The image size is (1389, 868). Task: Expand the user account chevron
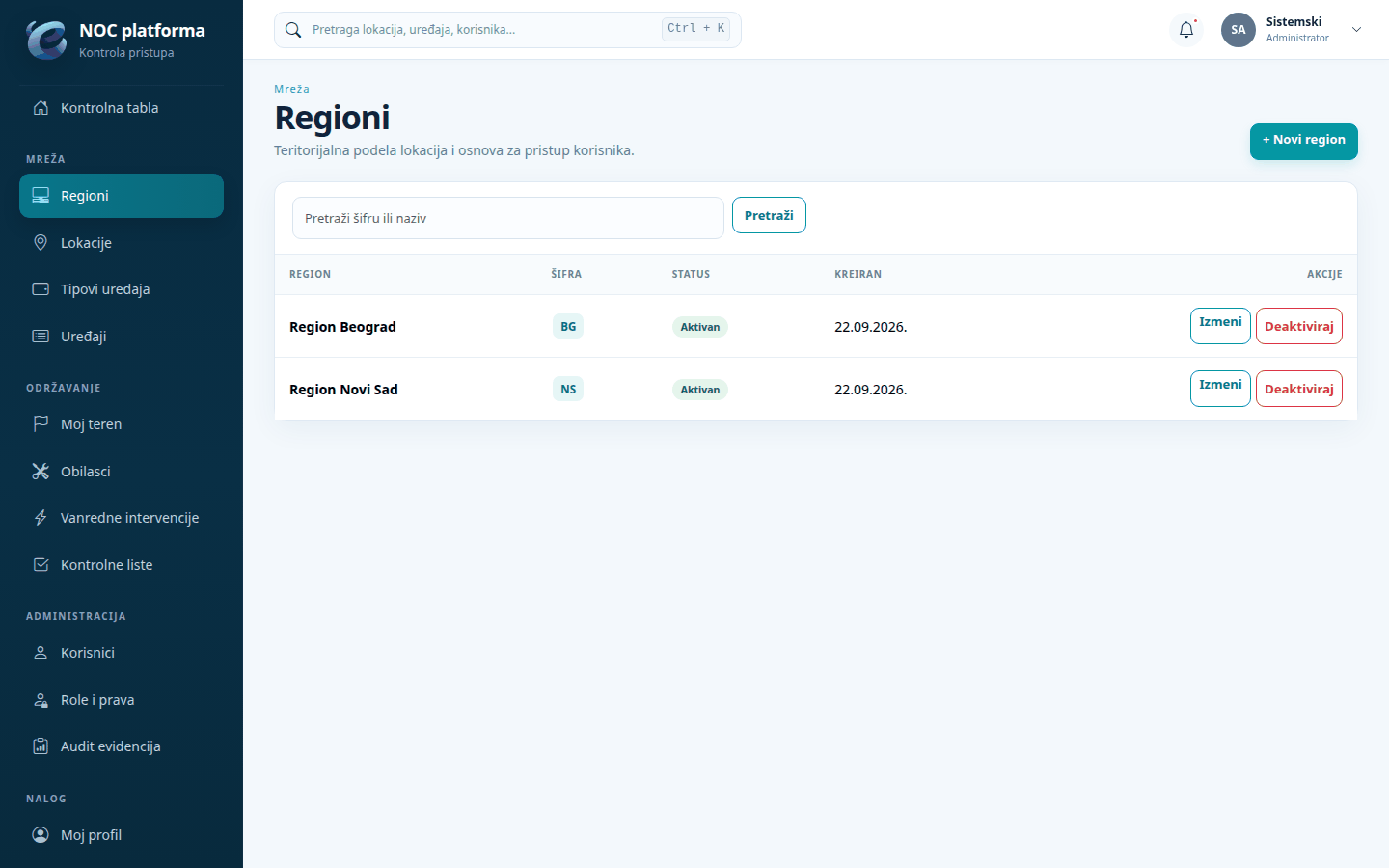pyautogui.click(x=1356, y=30)
